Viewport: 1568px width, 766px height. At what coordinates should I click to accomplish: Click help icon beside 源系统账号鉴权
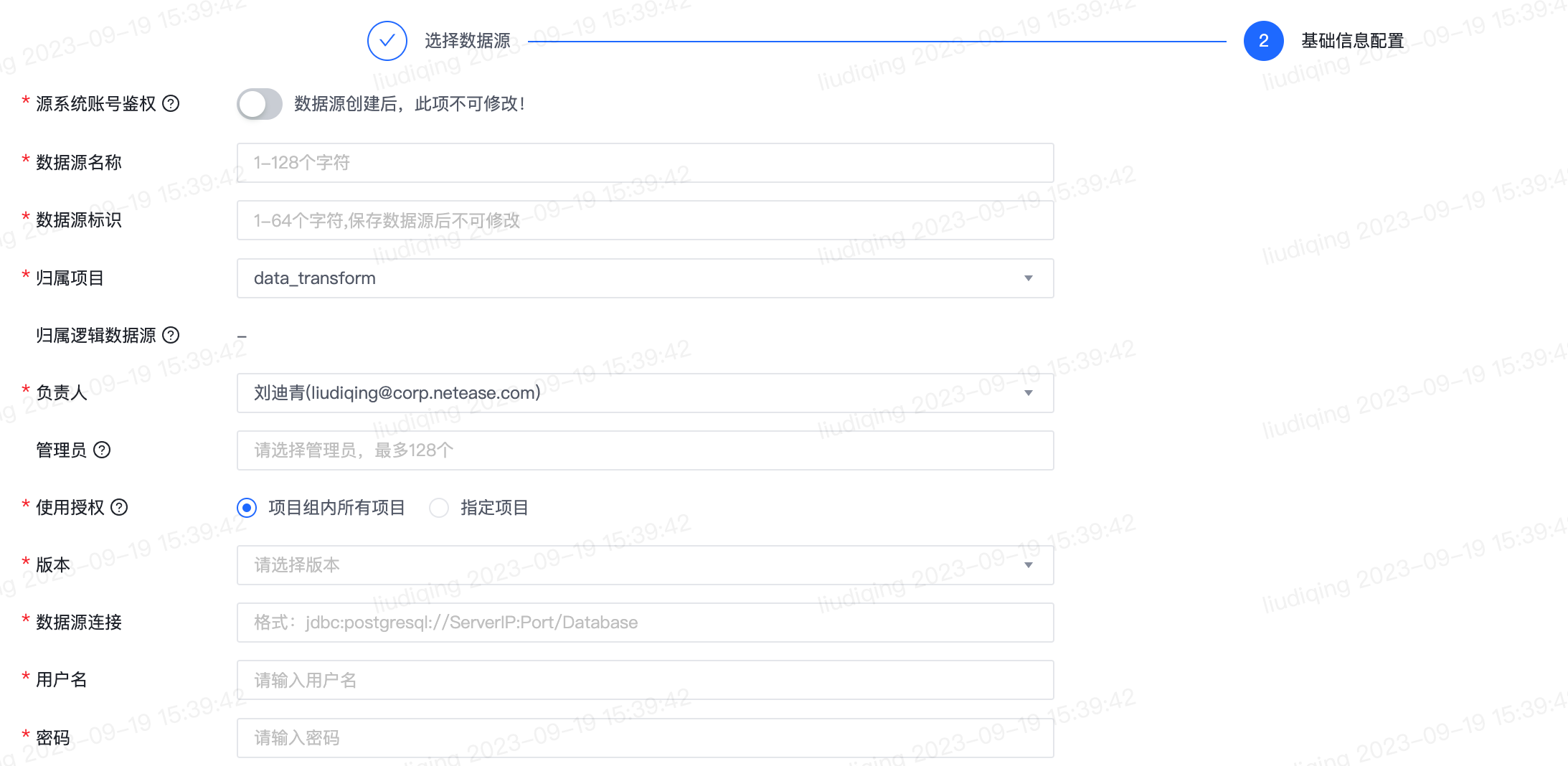171,103
